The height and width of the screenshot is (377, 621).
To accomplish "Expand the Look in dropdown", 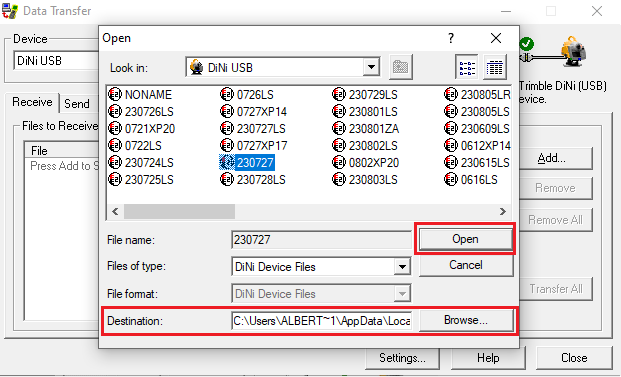I will (371, 67).
